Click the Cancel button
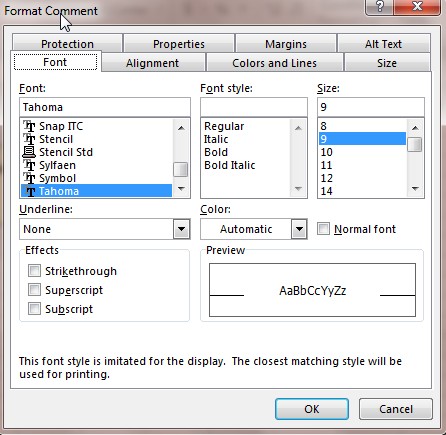The width and height of the screenshot is (446, 435). point(396,409)
